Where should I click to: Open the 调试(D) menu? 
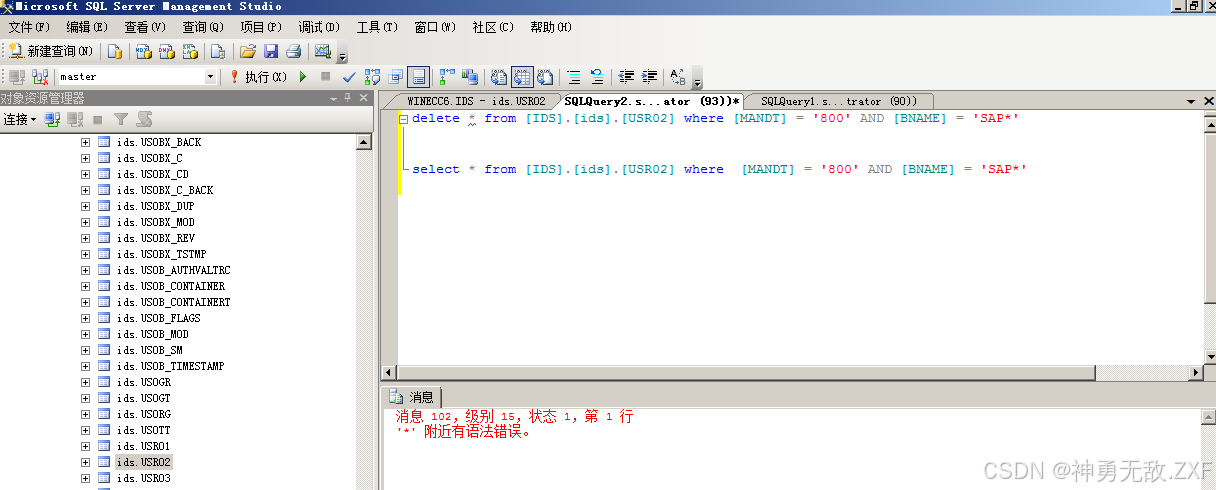pos(319,27)
